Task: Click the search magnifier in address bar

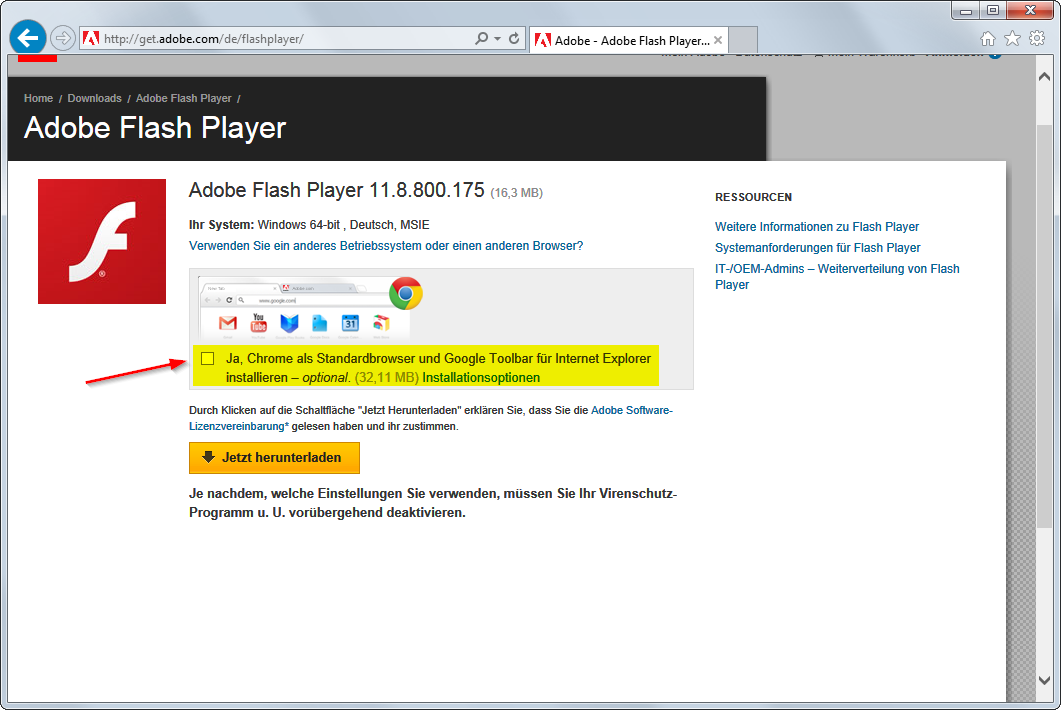Action: point(481,39)
